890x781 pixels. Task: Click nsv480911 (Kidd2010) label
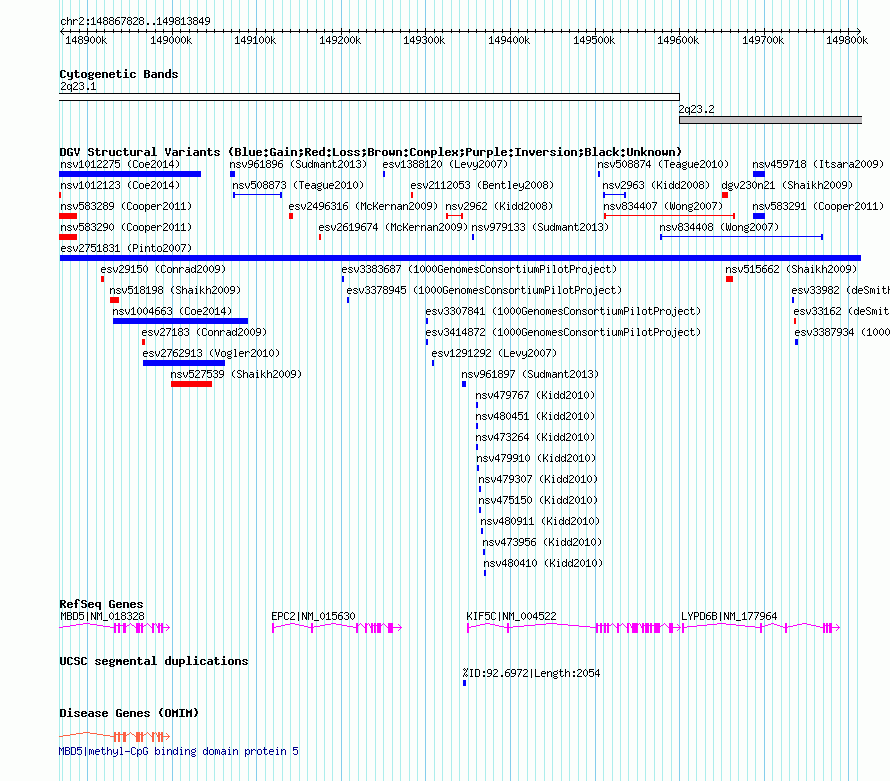[x=540, y=521]
